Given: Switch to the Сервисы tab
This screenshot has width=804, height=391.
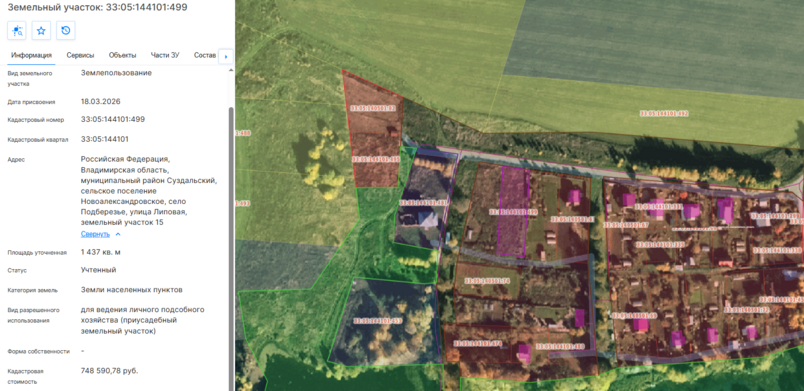Looking at the screenshot, I should (x=80, y=55).
